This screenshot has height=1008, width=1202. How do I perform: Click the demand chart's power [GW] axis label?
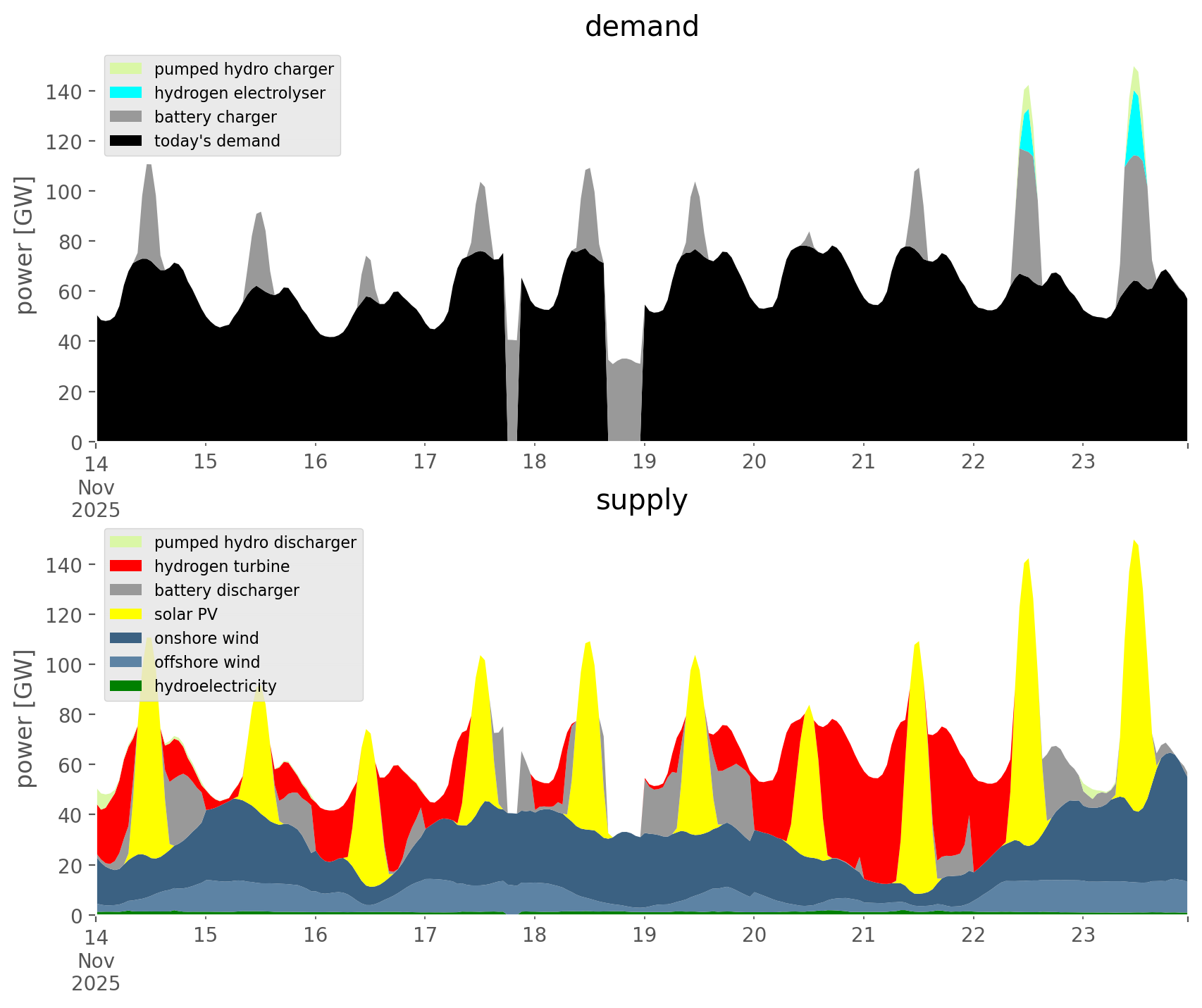point(25,245)
